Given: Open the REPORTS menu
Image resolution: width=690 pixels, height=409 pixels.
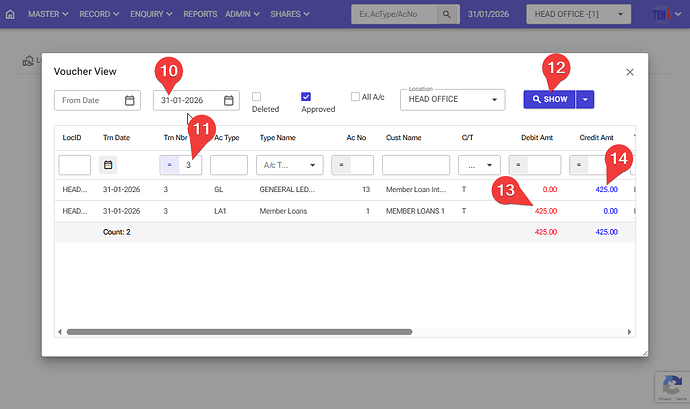Looking at the screenshot, I should pos(200,15).
